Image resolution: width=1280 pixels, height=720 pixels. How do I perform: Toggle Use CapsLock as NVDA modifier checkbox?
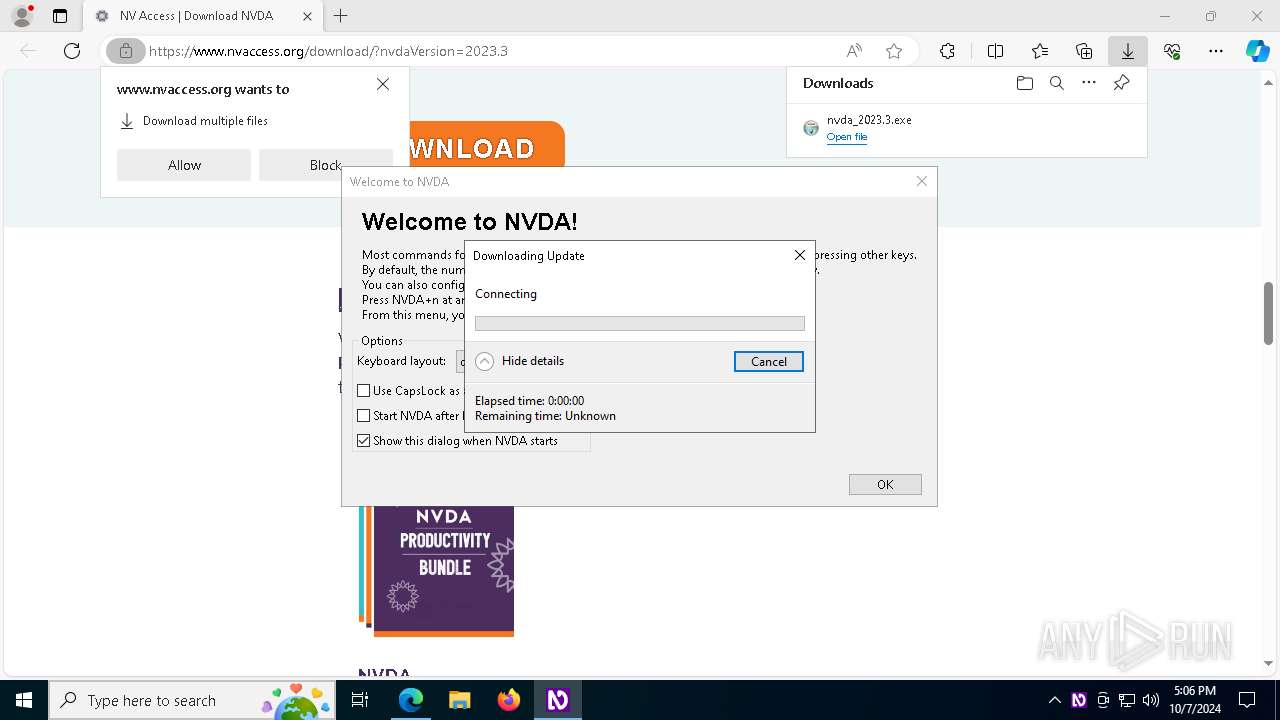click(364, 391)
